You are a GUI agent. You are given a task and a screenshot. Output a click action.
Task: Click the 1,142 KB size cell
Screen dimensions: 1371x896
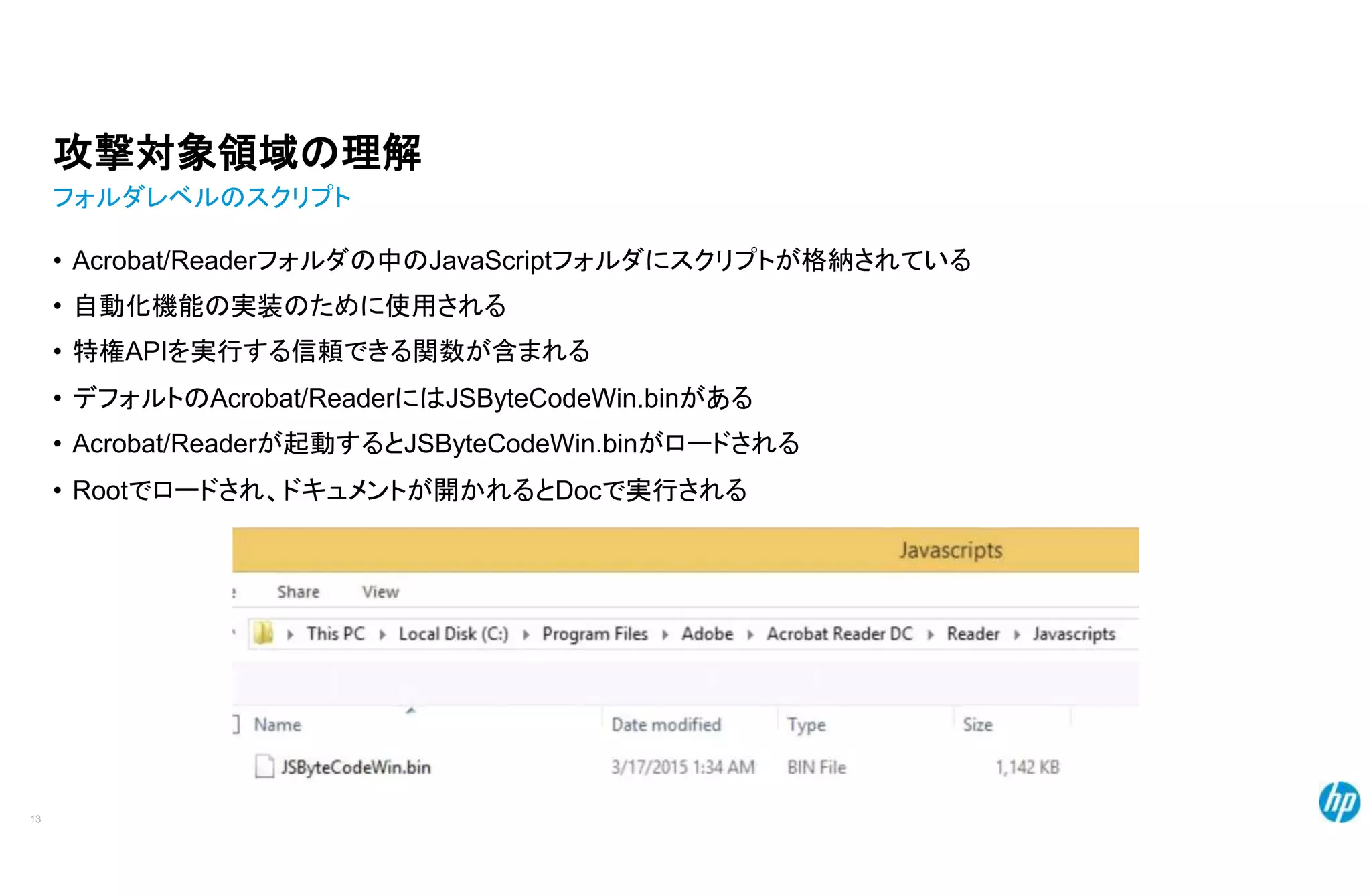coord(1028,767)
